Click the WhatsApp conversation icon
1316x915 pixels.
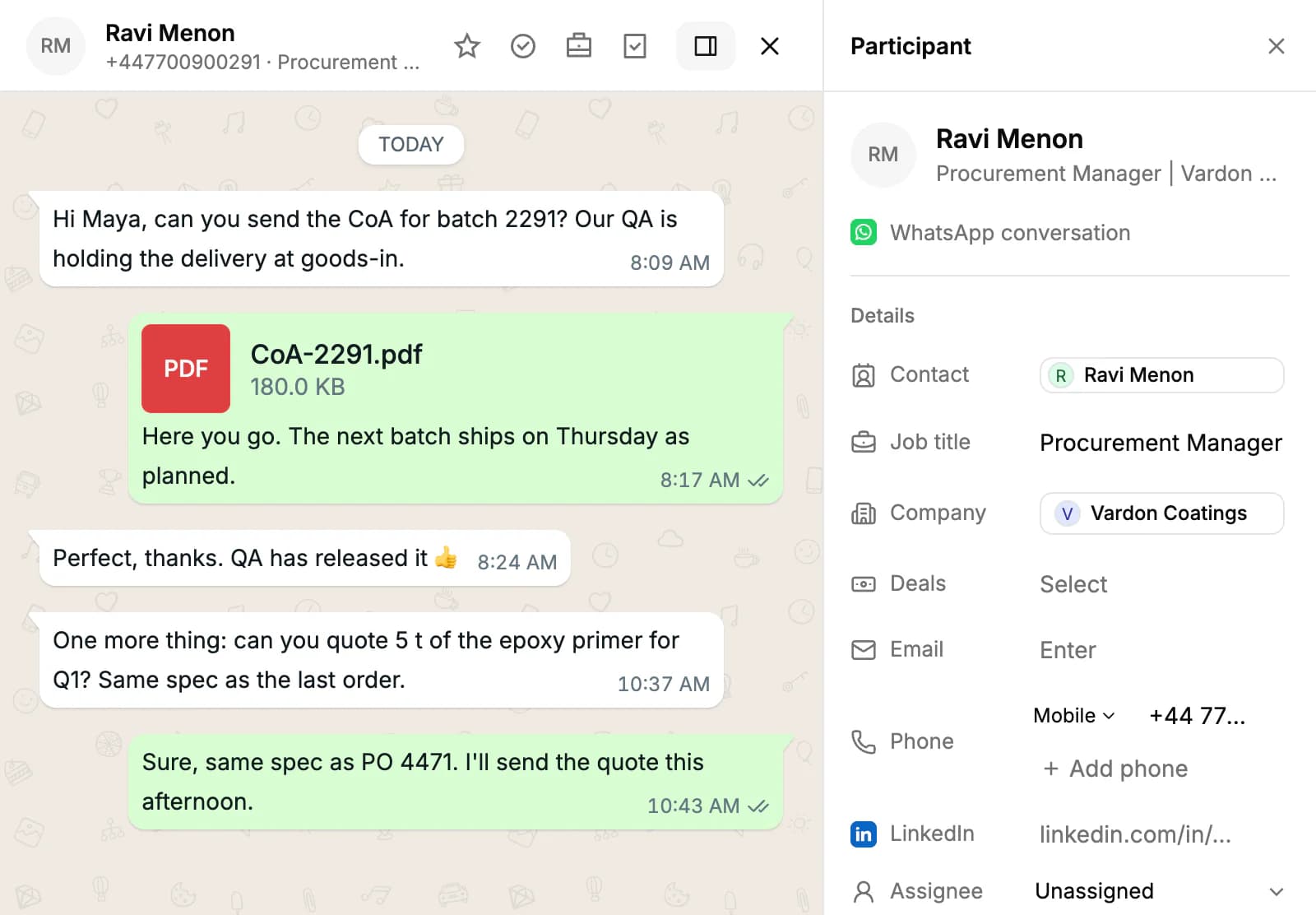click(864, 233)
